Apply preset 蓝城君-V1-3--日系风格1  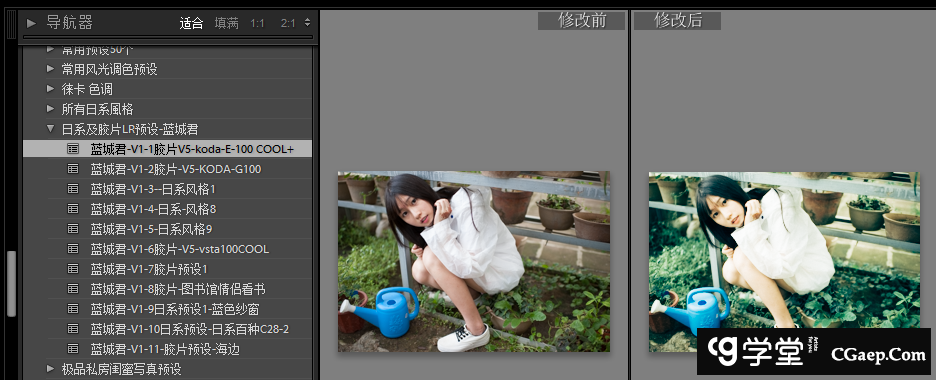(153, 189)
